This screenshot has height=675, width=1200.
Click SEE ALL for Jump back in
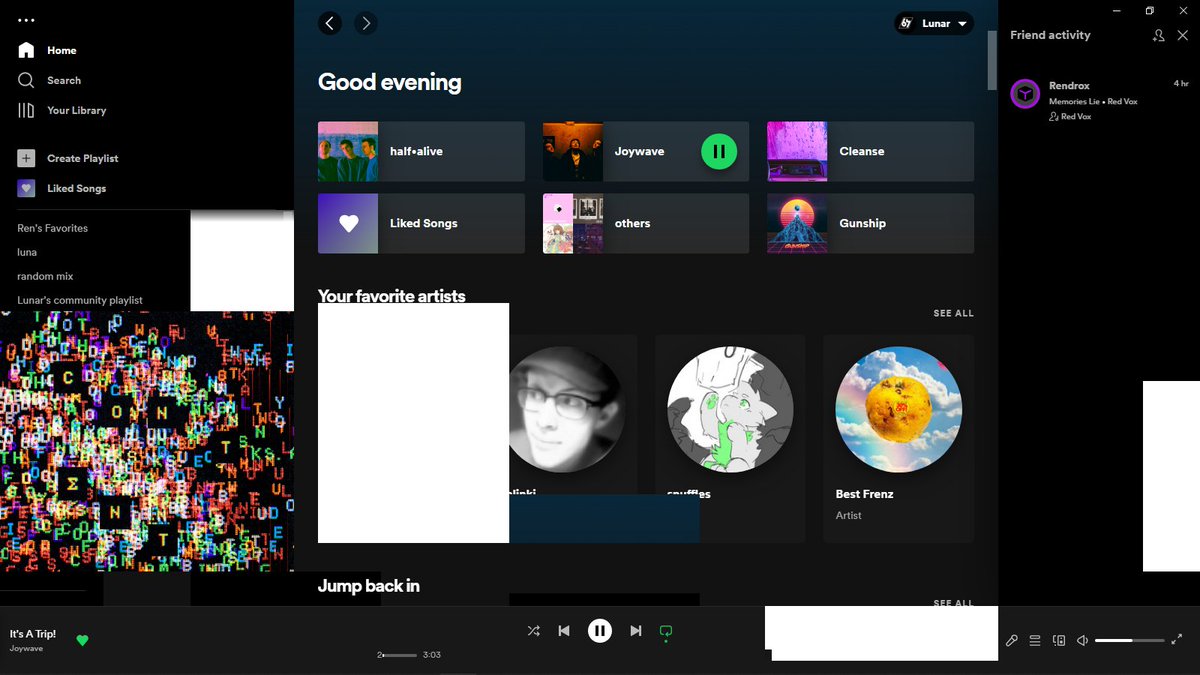coord(953,603)
